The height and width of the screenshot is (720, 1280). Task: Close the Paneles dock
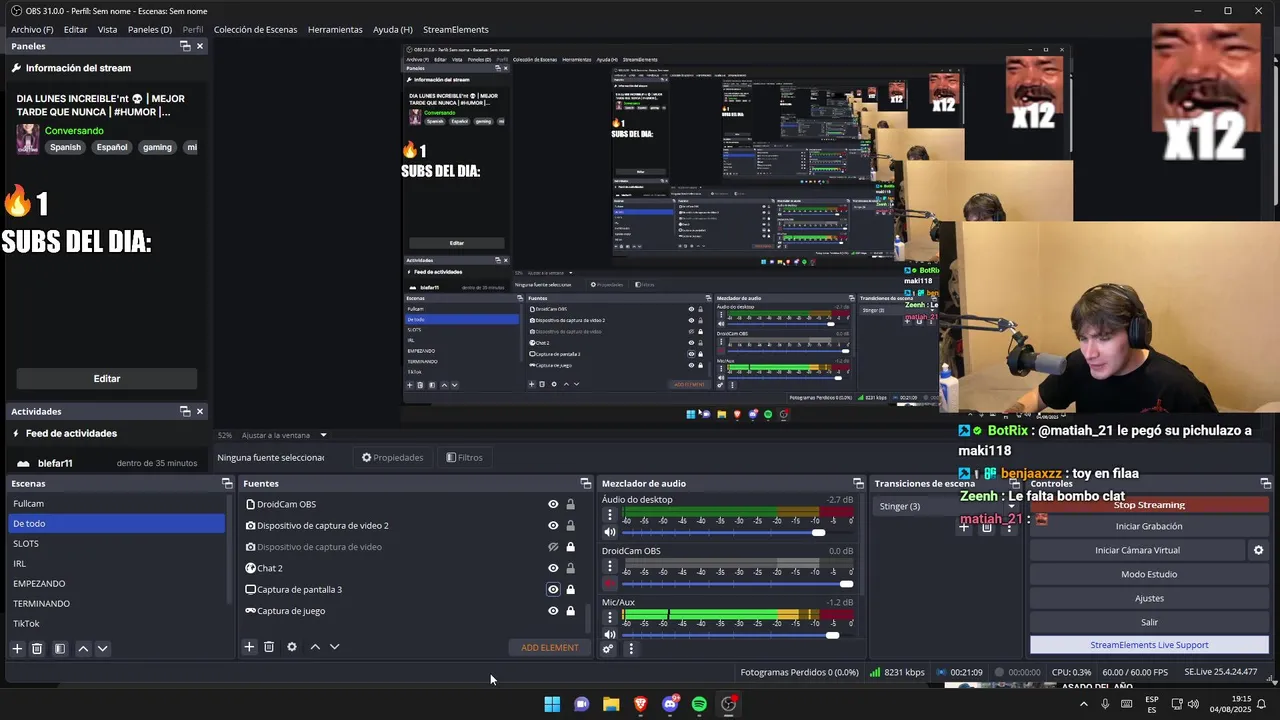pyautogui.click(x=200, y=46)
